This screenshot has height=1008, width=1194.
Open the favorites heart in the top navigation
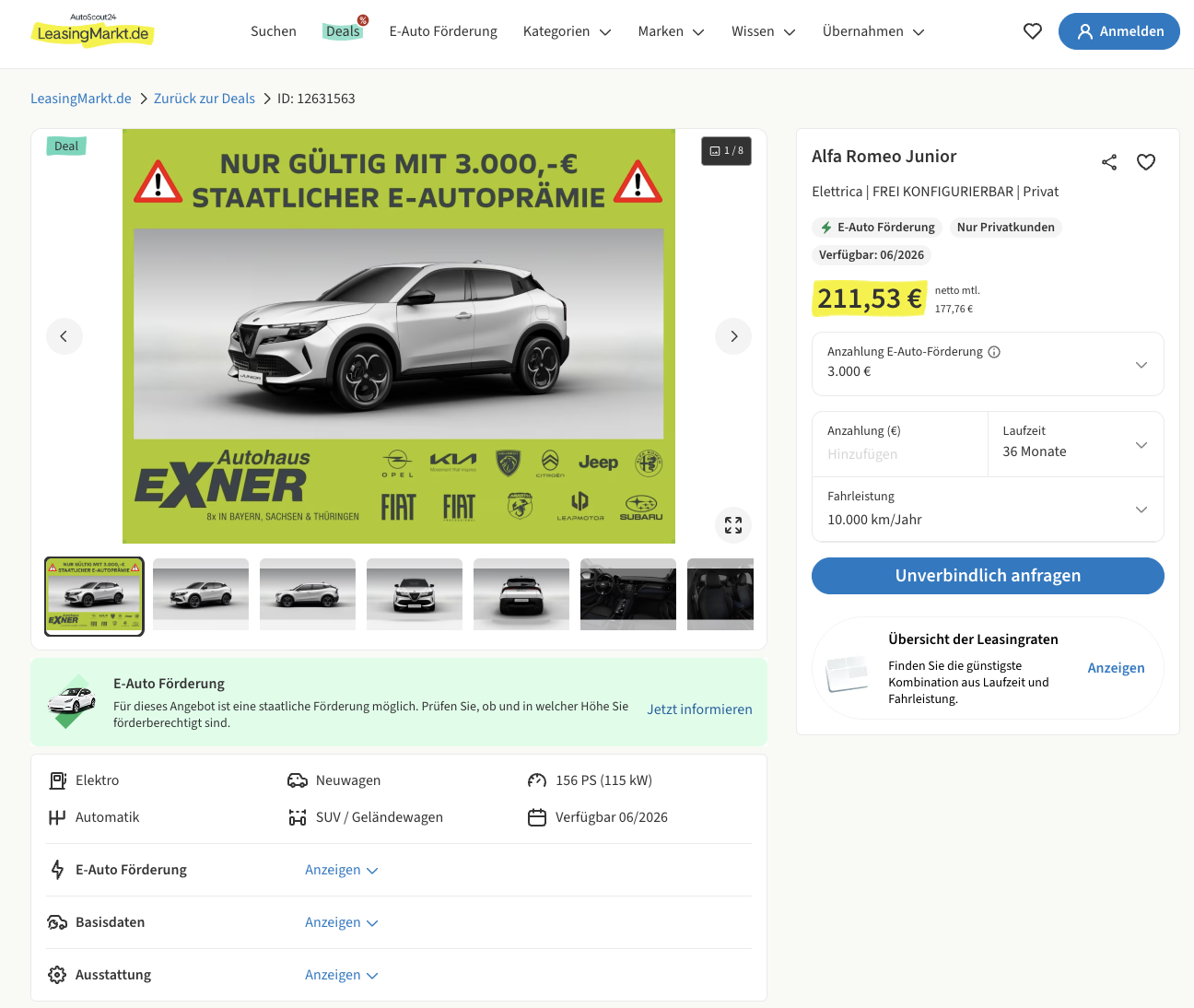[x=1033, y=31]
